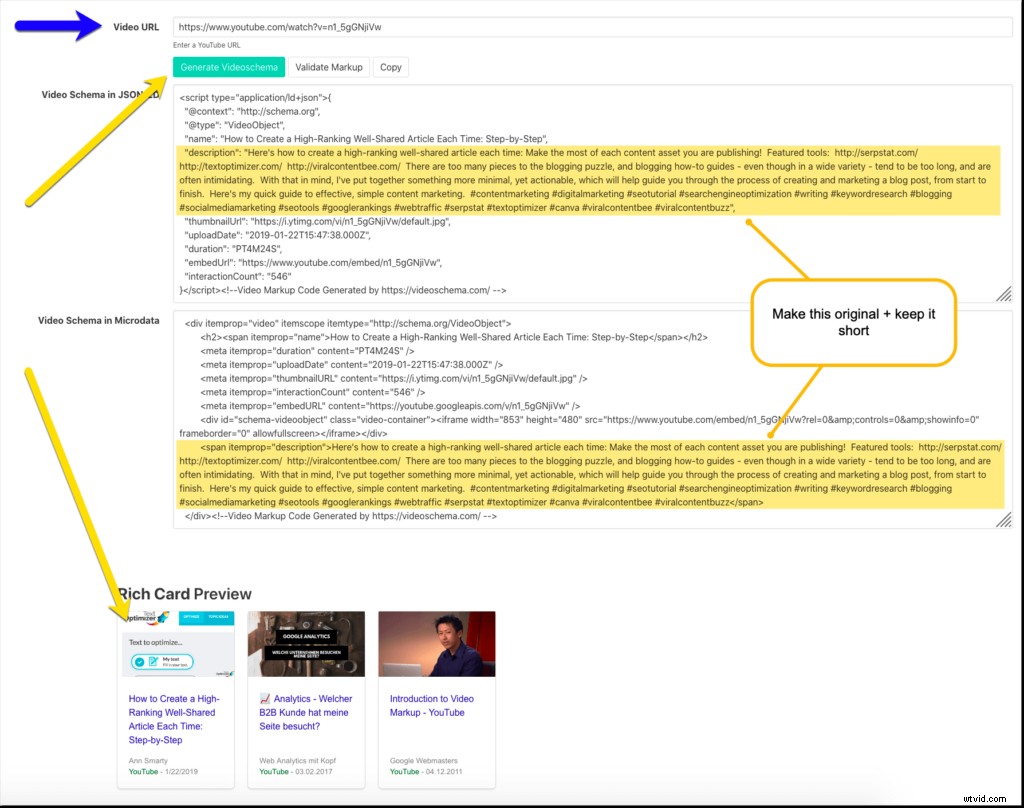1024x808 pixels.
Task: Click the Introduction to Video Markup thumbnail
Action: click(436, 644)
